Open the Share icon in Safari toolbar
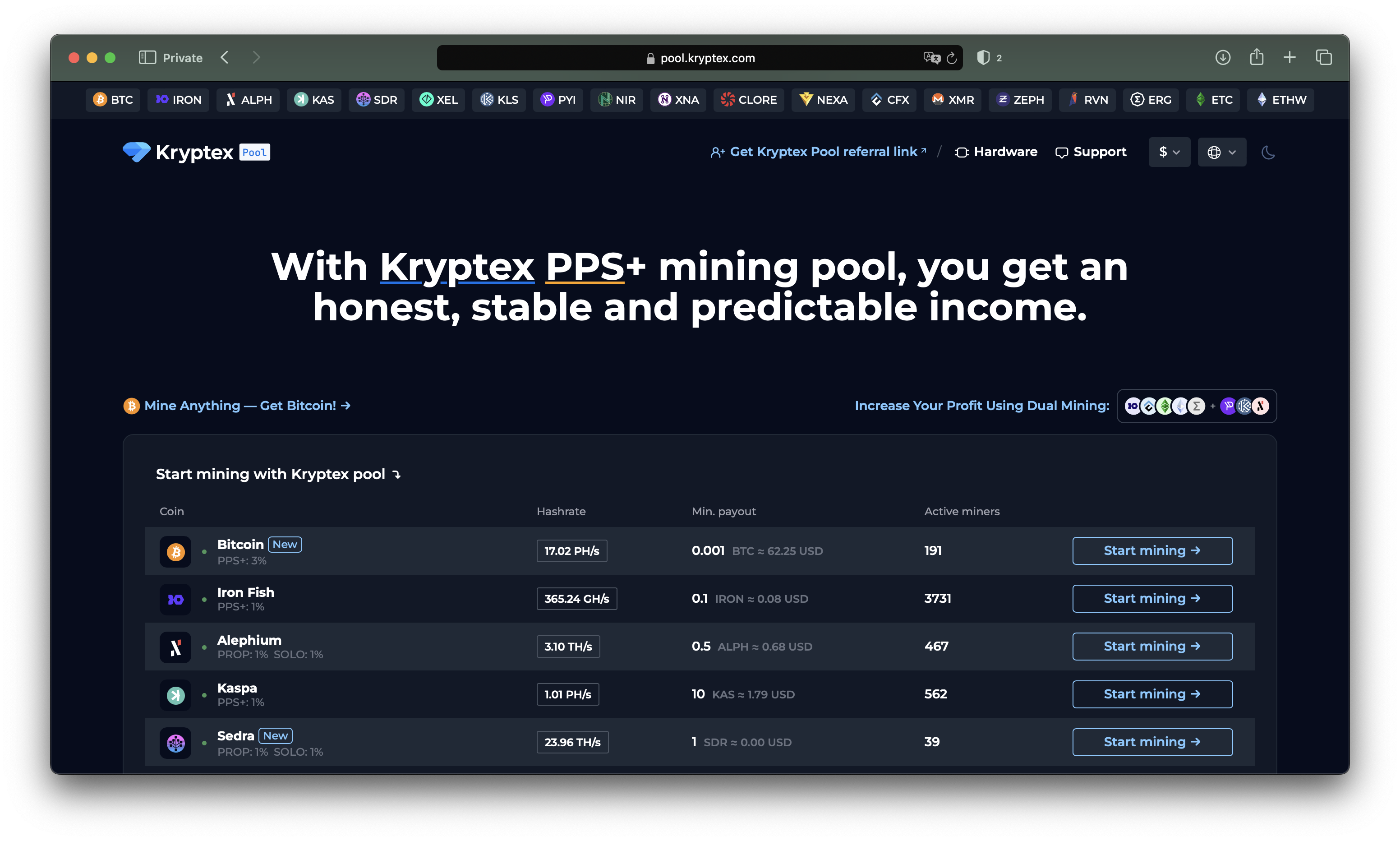 click(1257, 57)
